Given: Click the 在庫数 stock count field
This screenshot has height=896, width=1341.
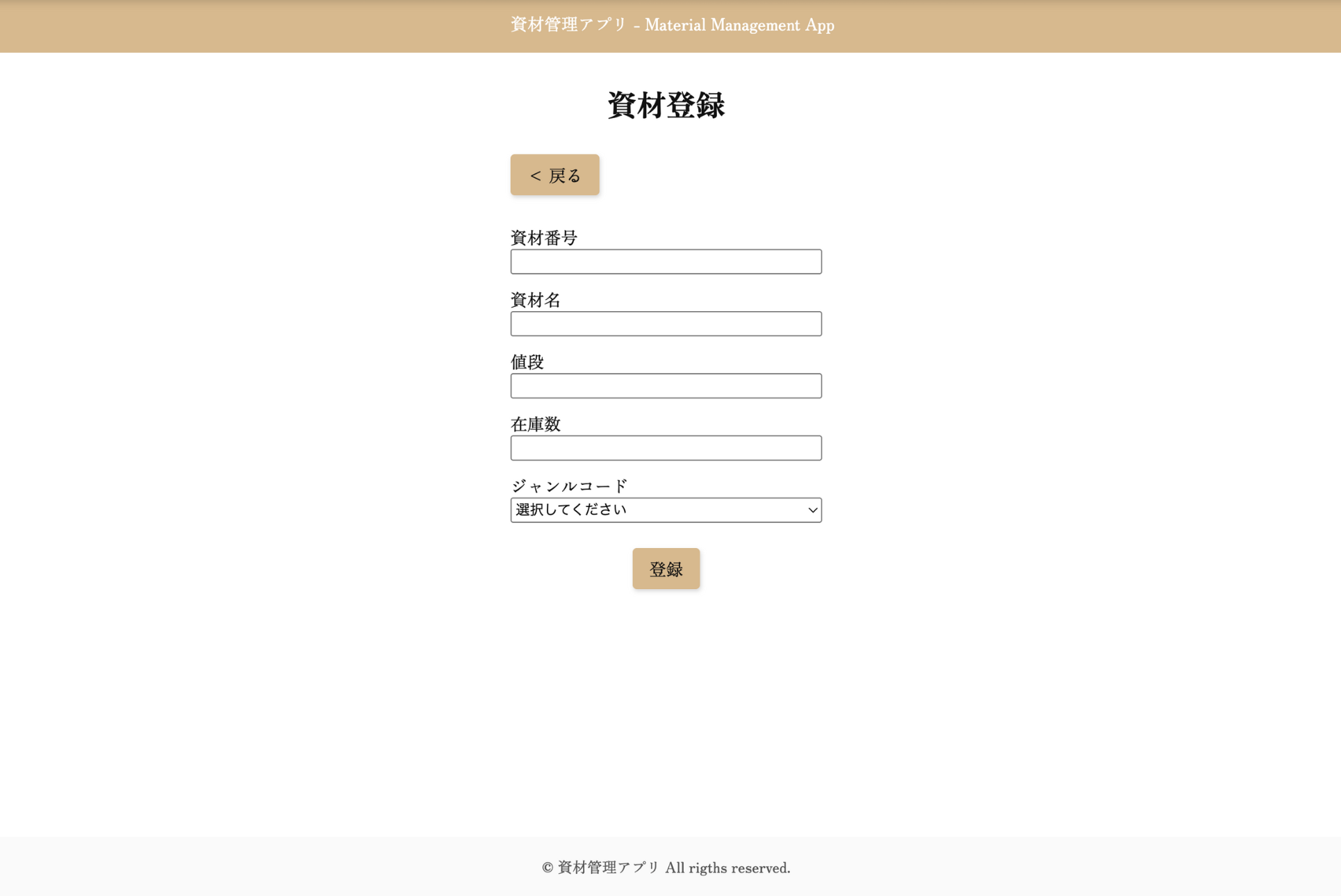Looking at the screenshot, I should click(x=666, y=448).
